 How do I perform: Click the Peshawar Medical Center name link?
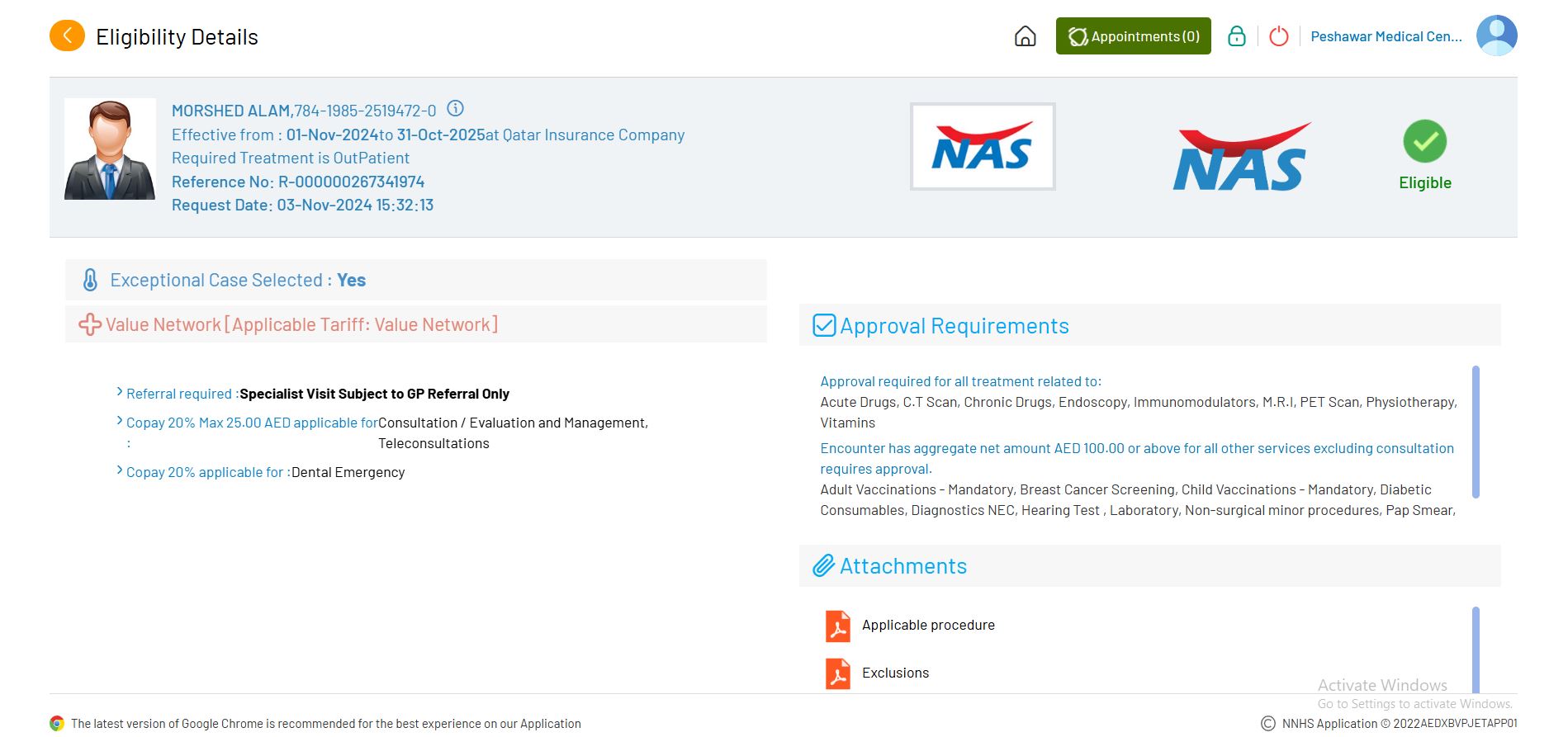[1386, 36]
